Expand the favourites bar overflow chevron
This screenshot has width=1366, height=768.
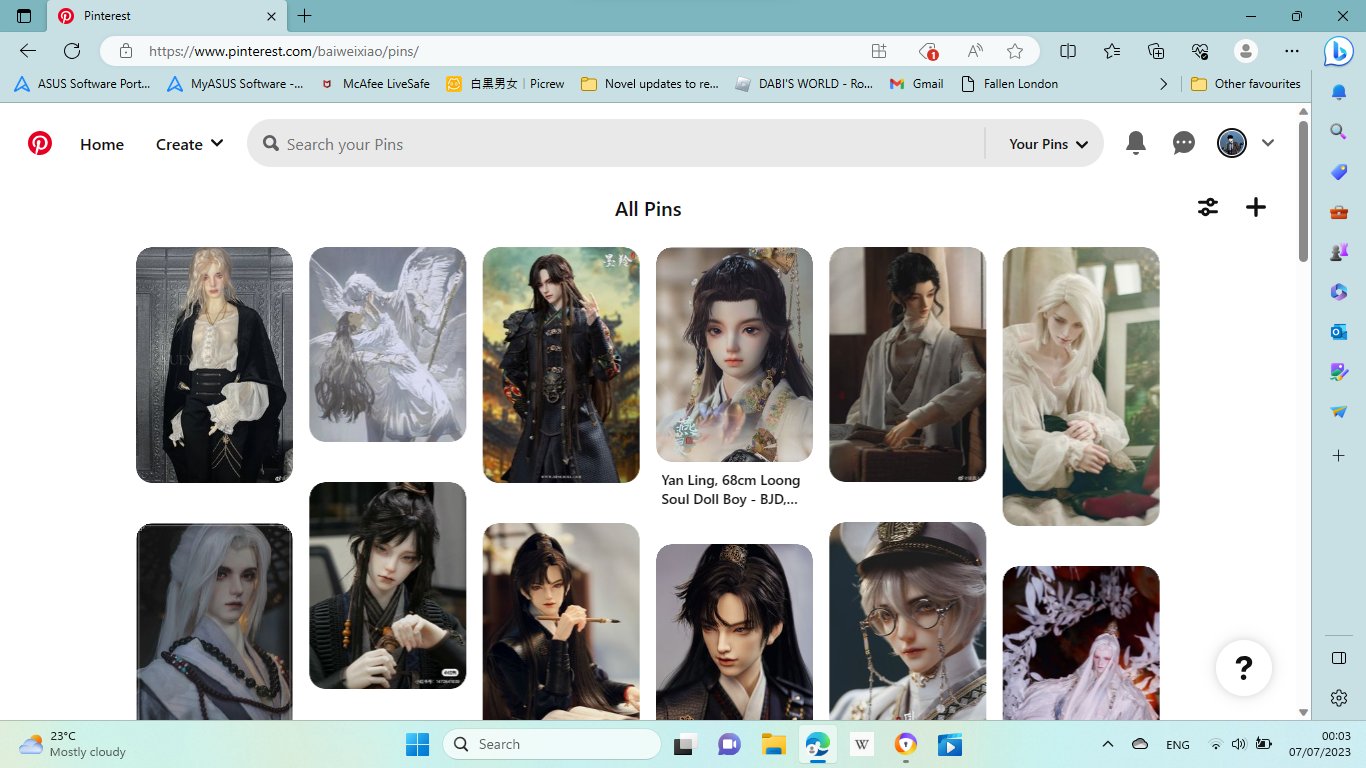coord(1163,84)
